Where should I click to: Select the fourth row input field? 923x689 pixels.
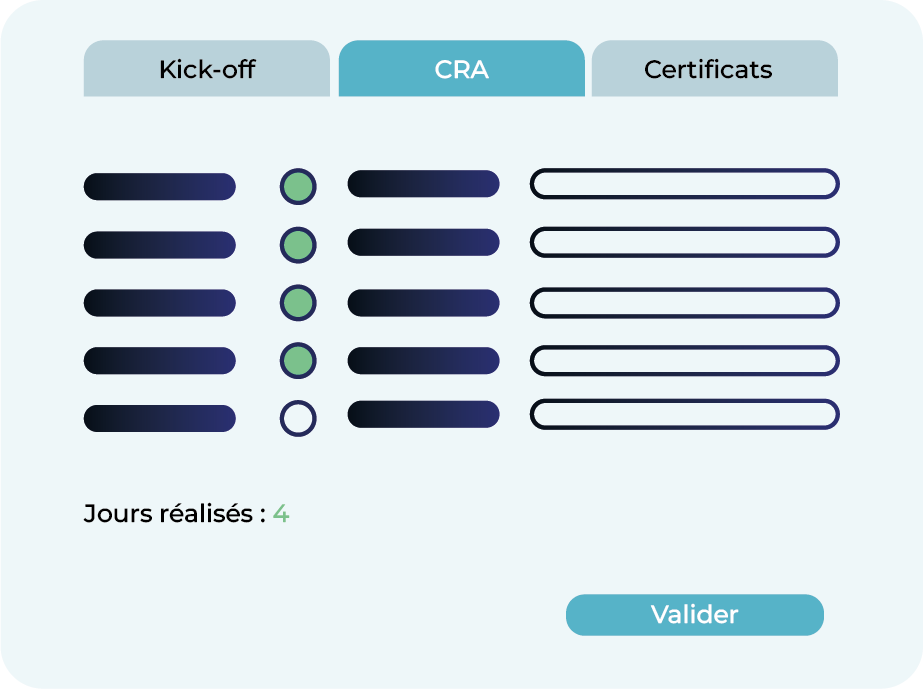(684, 360)
